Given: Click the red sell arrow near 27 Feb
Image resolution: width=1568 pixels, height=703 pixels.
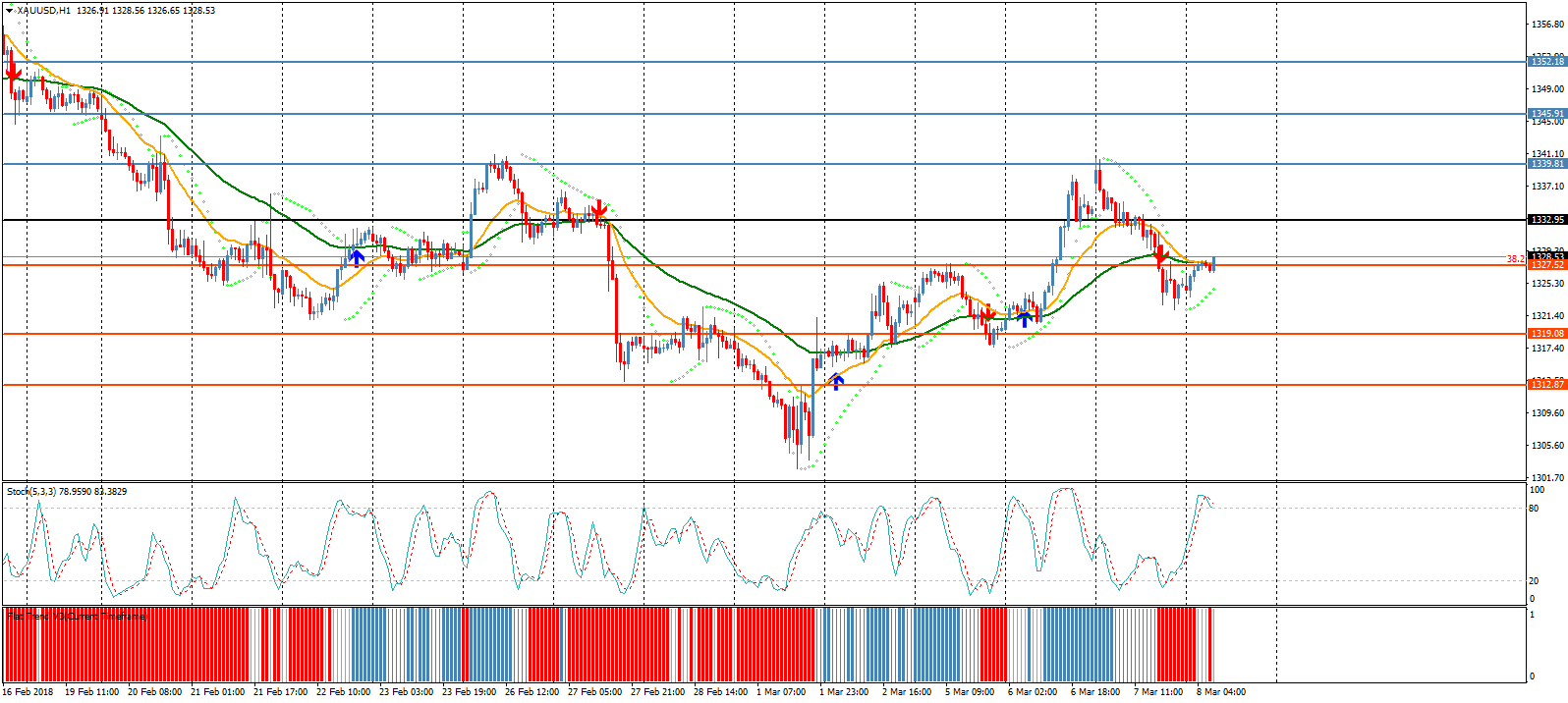Looking at the screenshot, I should pos(597,210).
